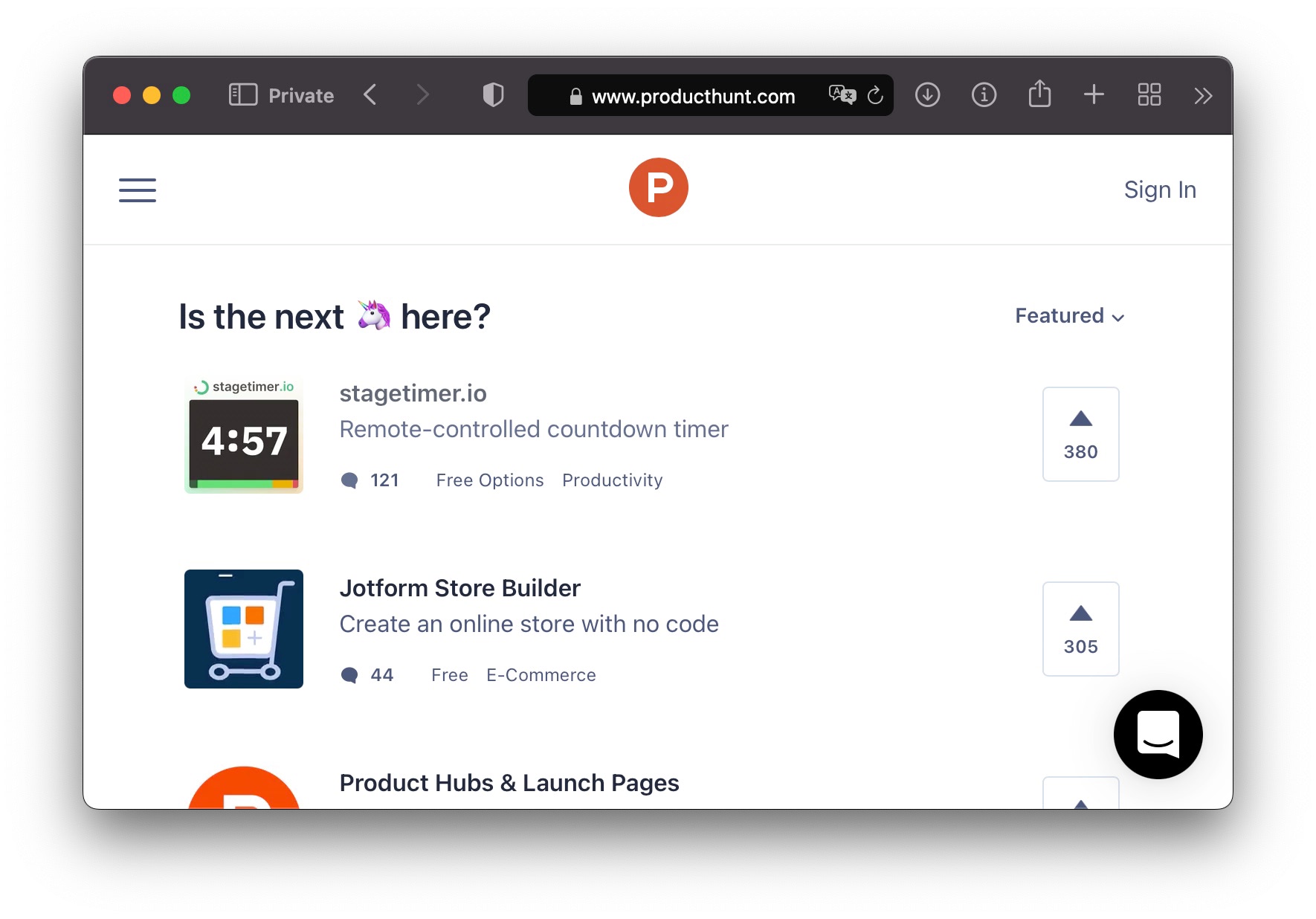The width and height of the screenshot is (1316, 919).
Task: Click the text "Create an online store with no code"
Action: point(529,624)
